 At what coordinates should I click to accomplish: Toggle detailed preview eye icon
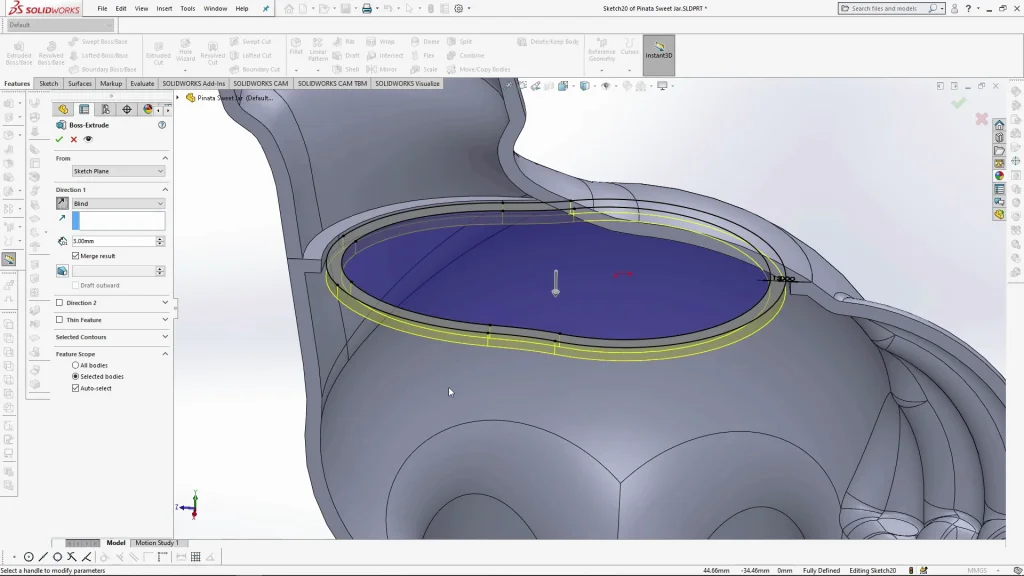click(87, 139)
